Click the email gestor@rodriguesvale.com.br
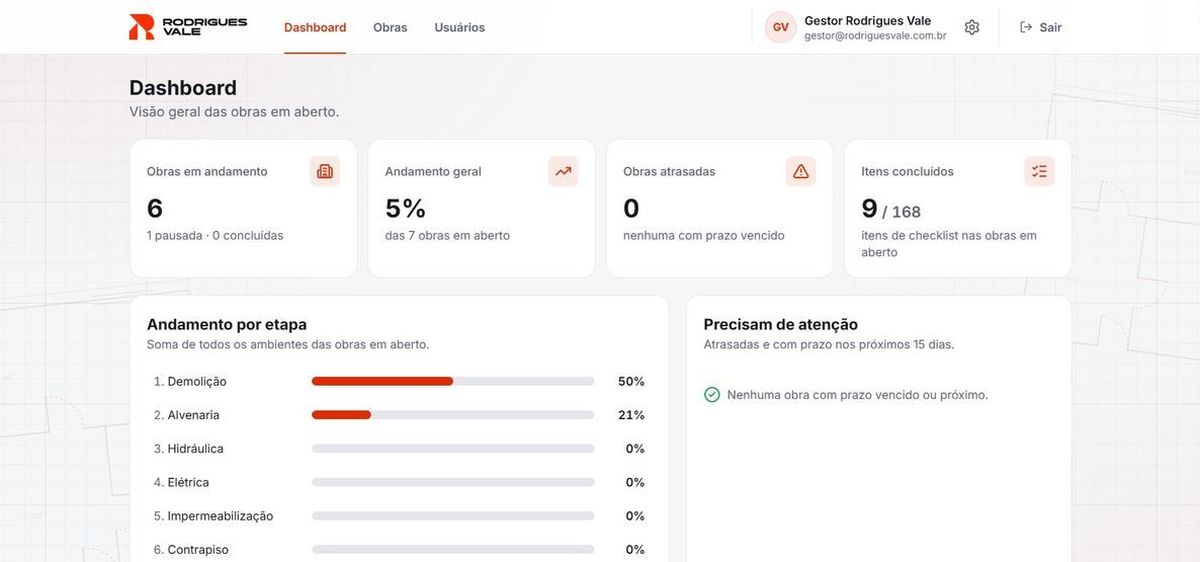This screenshot has height=562, width=1200. [875, 35]
